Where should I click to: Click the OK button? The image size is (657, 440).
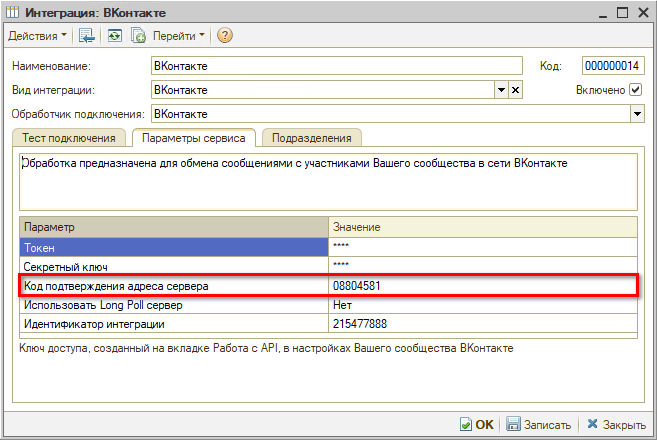pyautogui.click(x=477, y=424)
